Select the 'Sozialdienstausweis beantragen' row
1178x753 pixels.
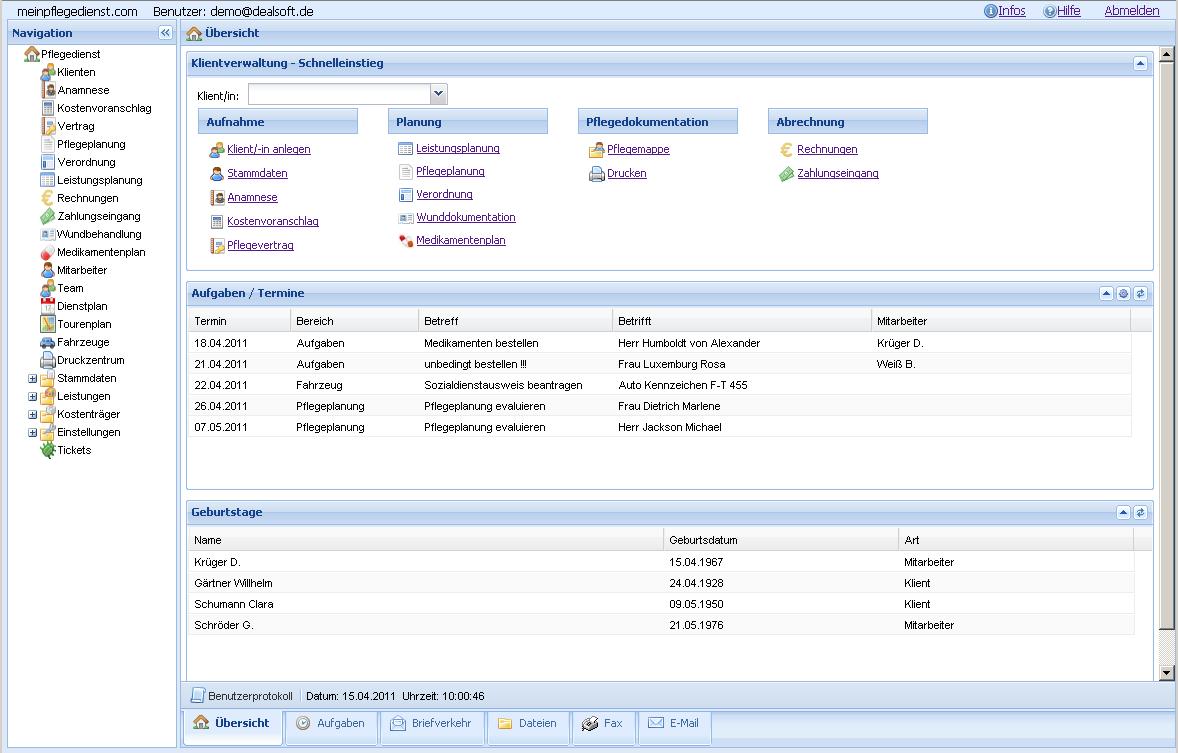tap(660, 386)
